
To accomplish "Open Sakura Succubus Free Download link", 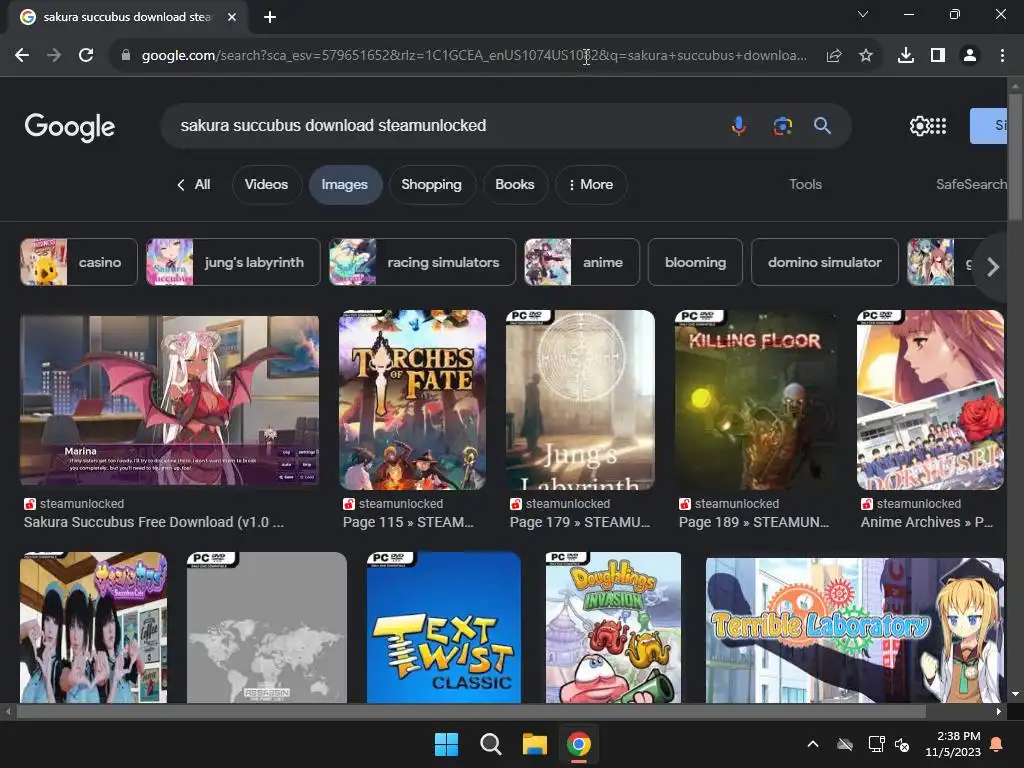I will coord(153,522).
